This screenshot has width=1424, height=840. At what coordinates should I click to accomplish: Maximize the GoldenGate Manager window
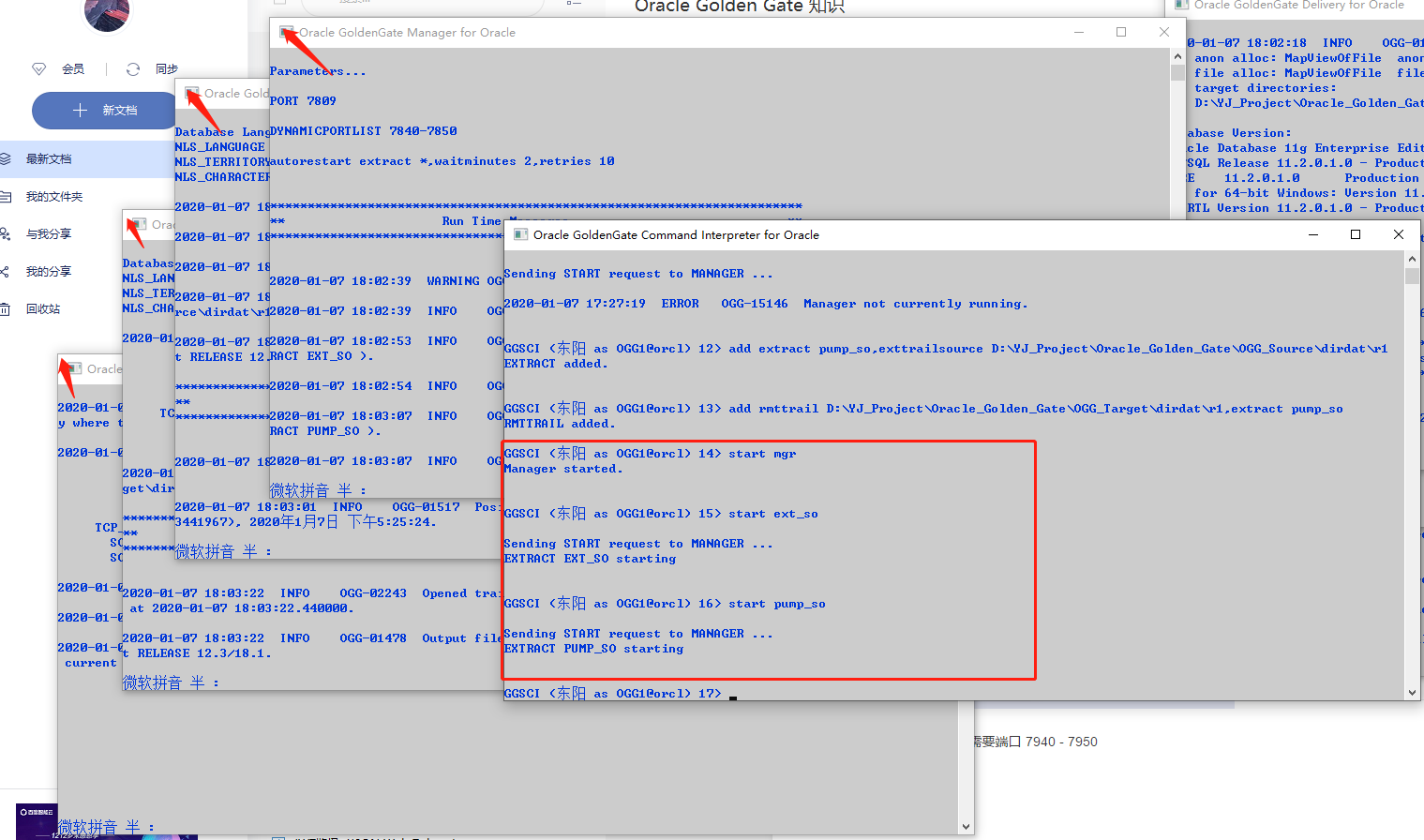(x=1121, y=33)
